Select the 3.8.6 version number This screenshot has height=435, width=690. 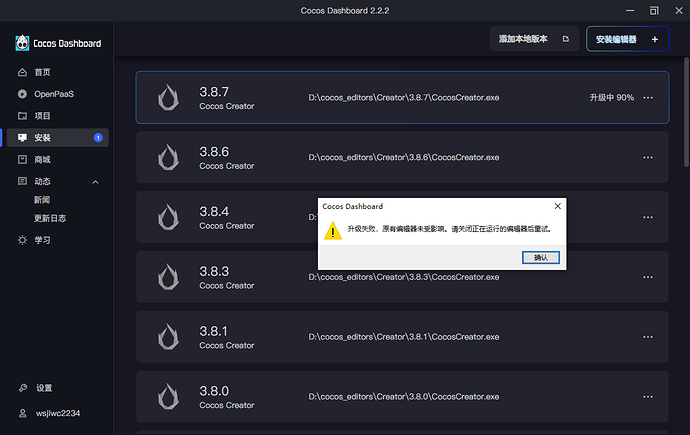point(214,152)
